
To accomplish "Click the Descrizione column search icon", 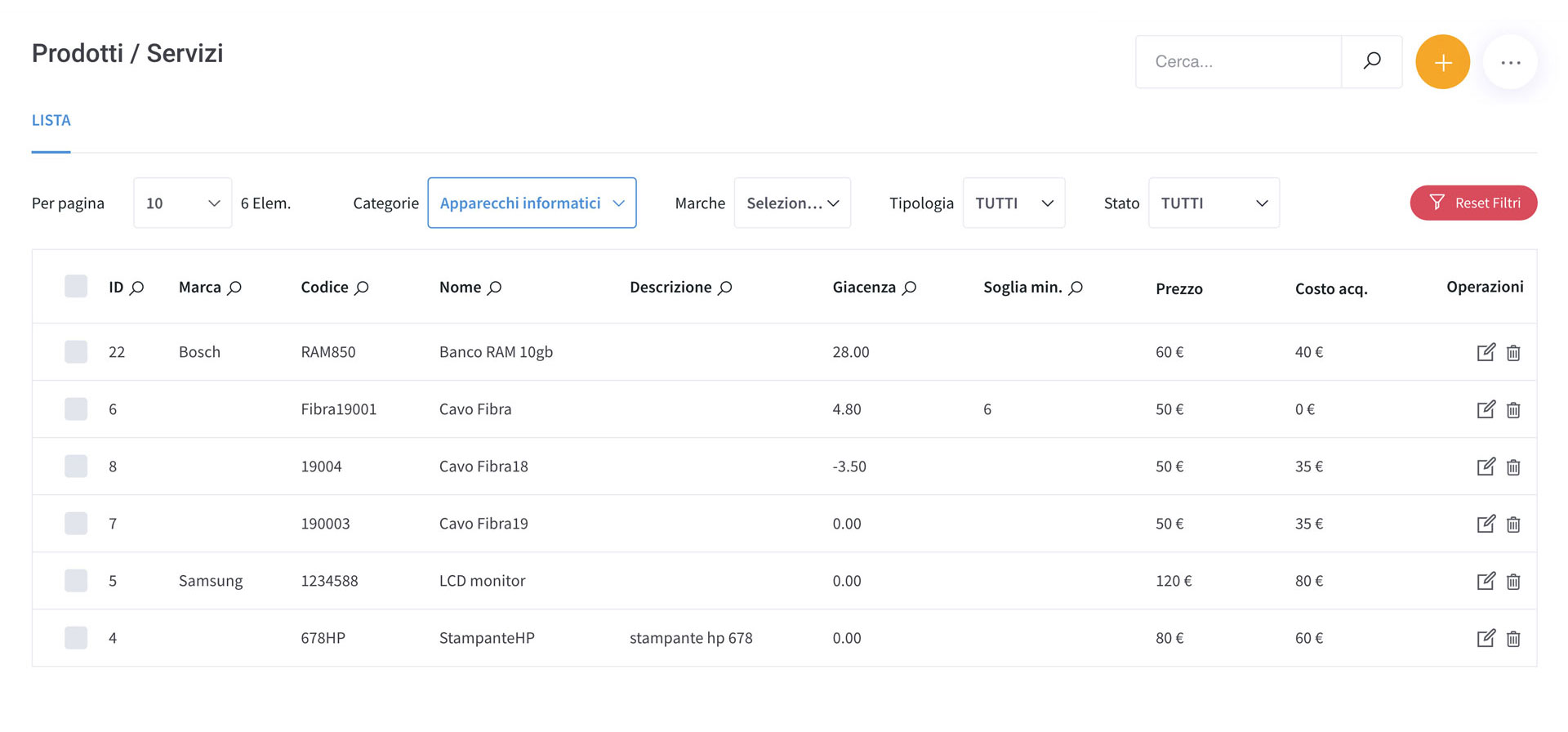I will click(724, 288).
